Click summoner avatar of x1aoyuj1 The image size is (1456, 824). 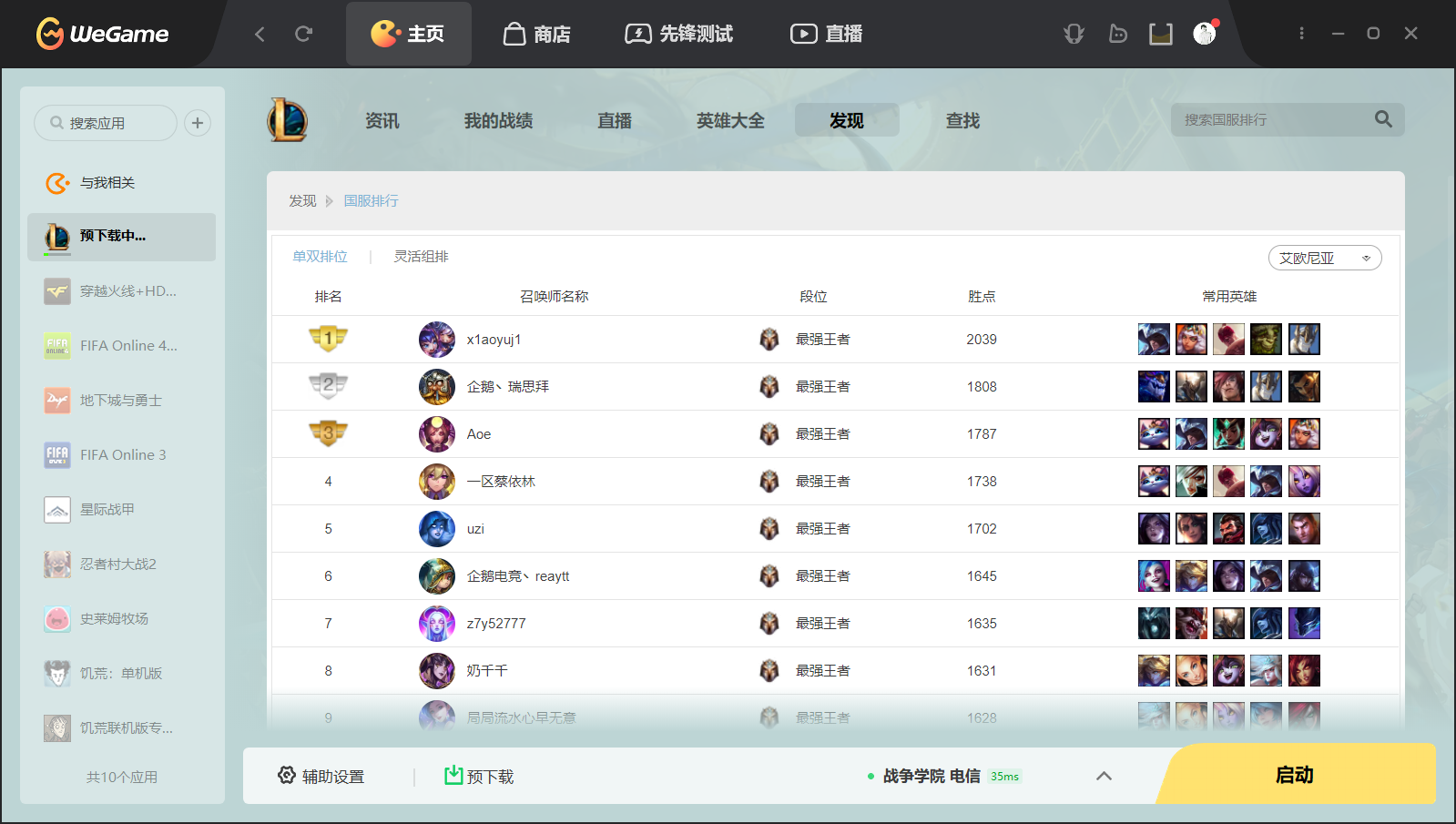(x=437, y=340)
